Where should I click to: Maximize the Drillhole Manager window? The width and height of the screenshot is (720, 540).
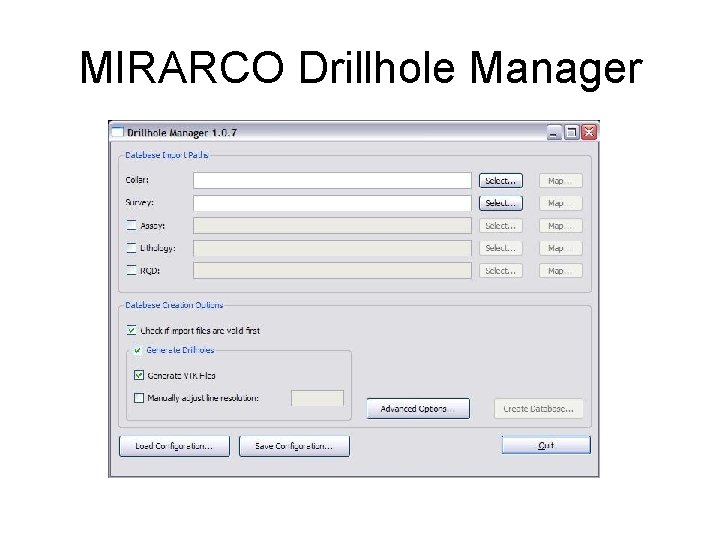[x=571, y=132]
